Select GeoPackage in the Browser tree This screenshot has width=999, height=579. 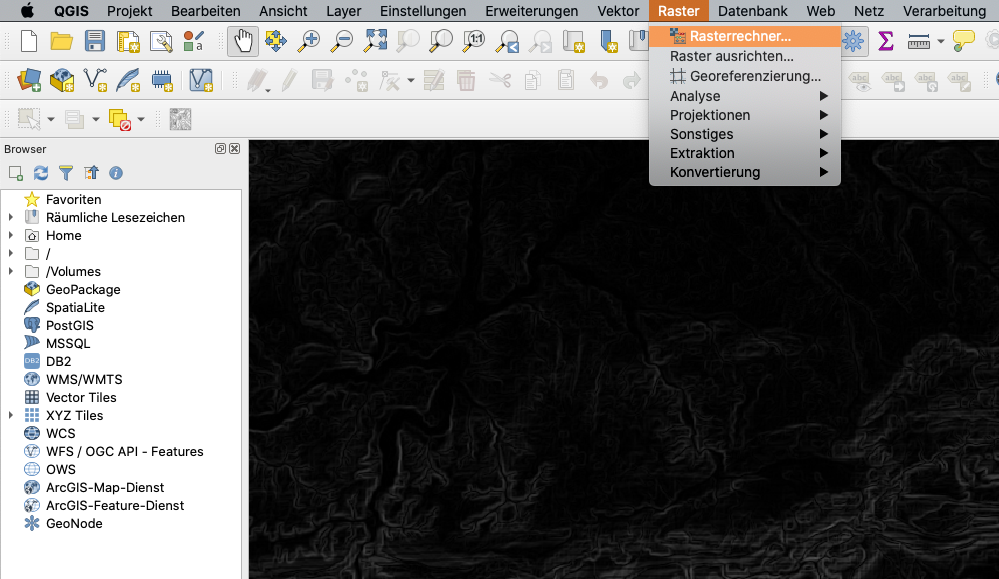point(83,289)
